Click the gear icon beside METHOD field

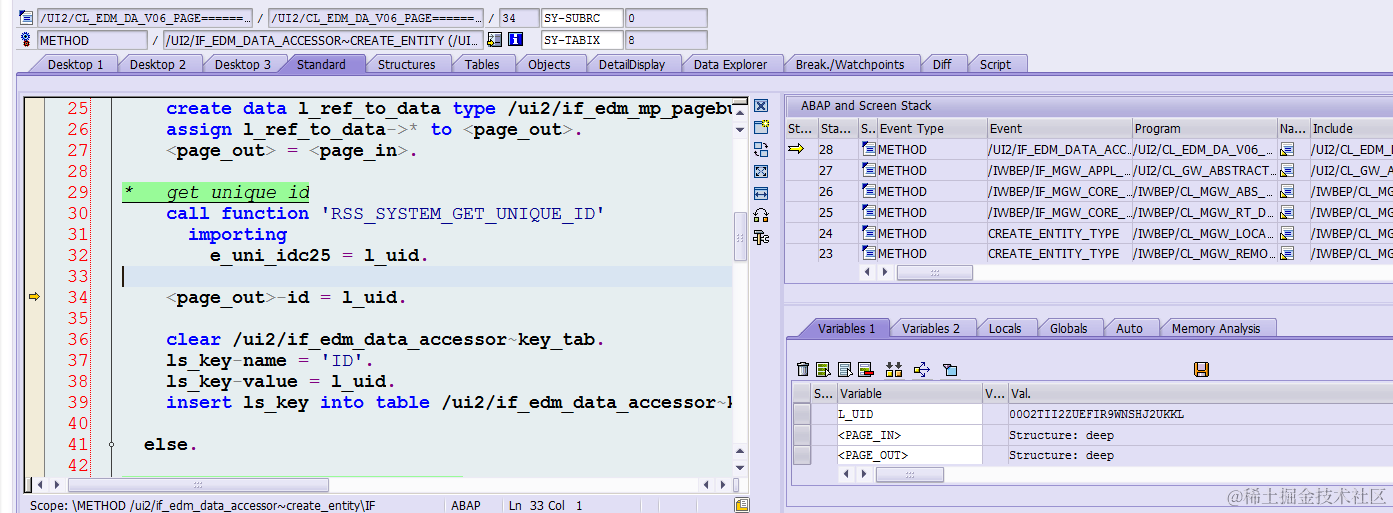pos(26,40)
